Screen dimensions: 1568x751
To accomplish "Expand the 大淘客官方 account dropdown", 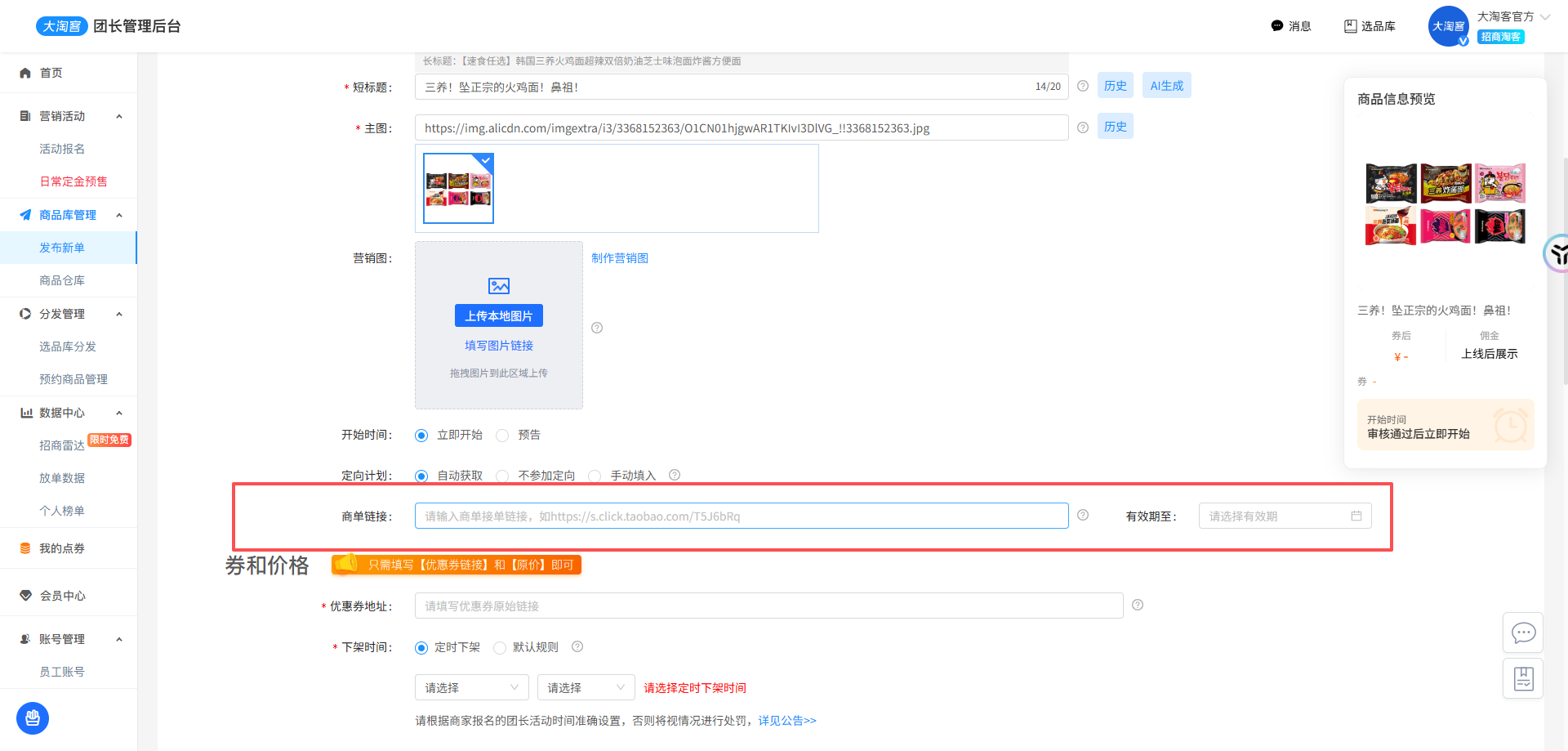I will pyautogui.click(x=1545, y=16).
